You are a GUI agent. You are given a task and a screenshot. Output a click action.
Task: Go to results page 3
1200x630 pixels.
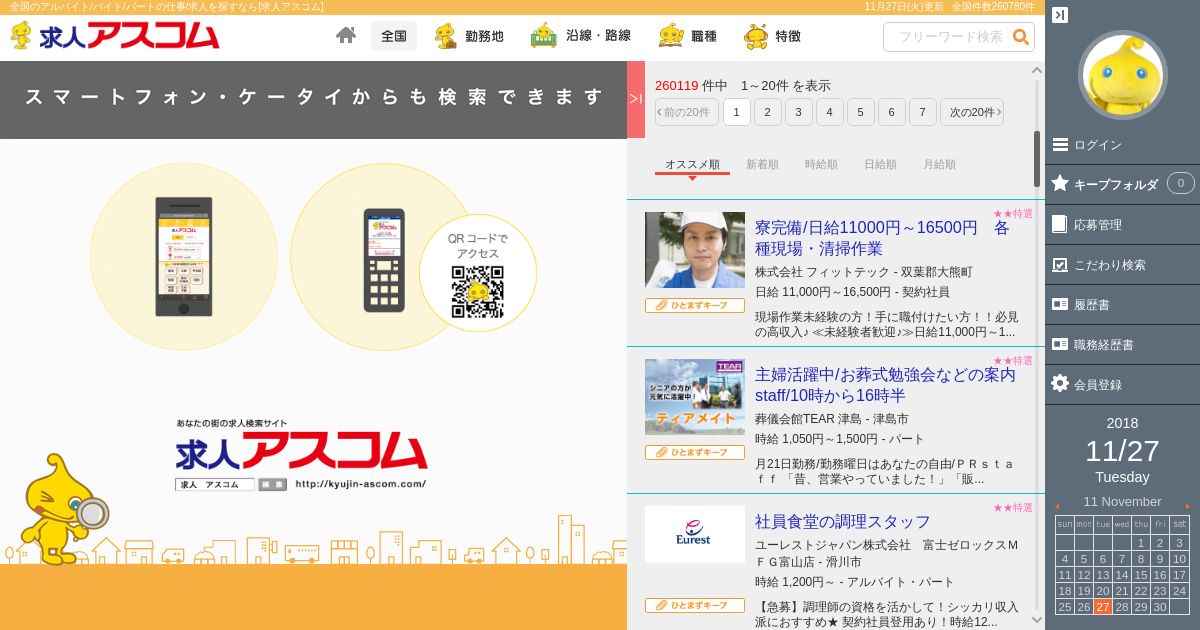pyautogui.click(x=799, y=112)
